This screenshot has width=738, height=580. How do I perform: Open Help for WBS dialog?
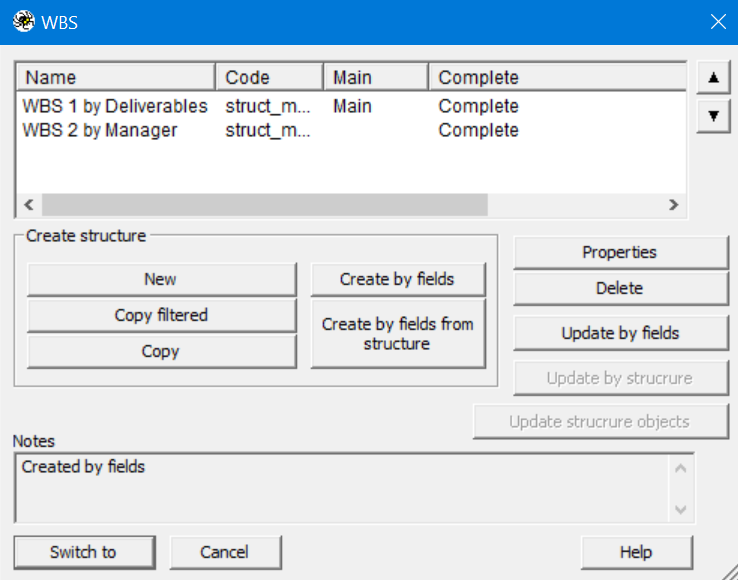pyautogui.click(x=637, y=552)
